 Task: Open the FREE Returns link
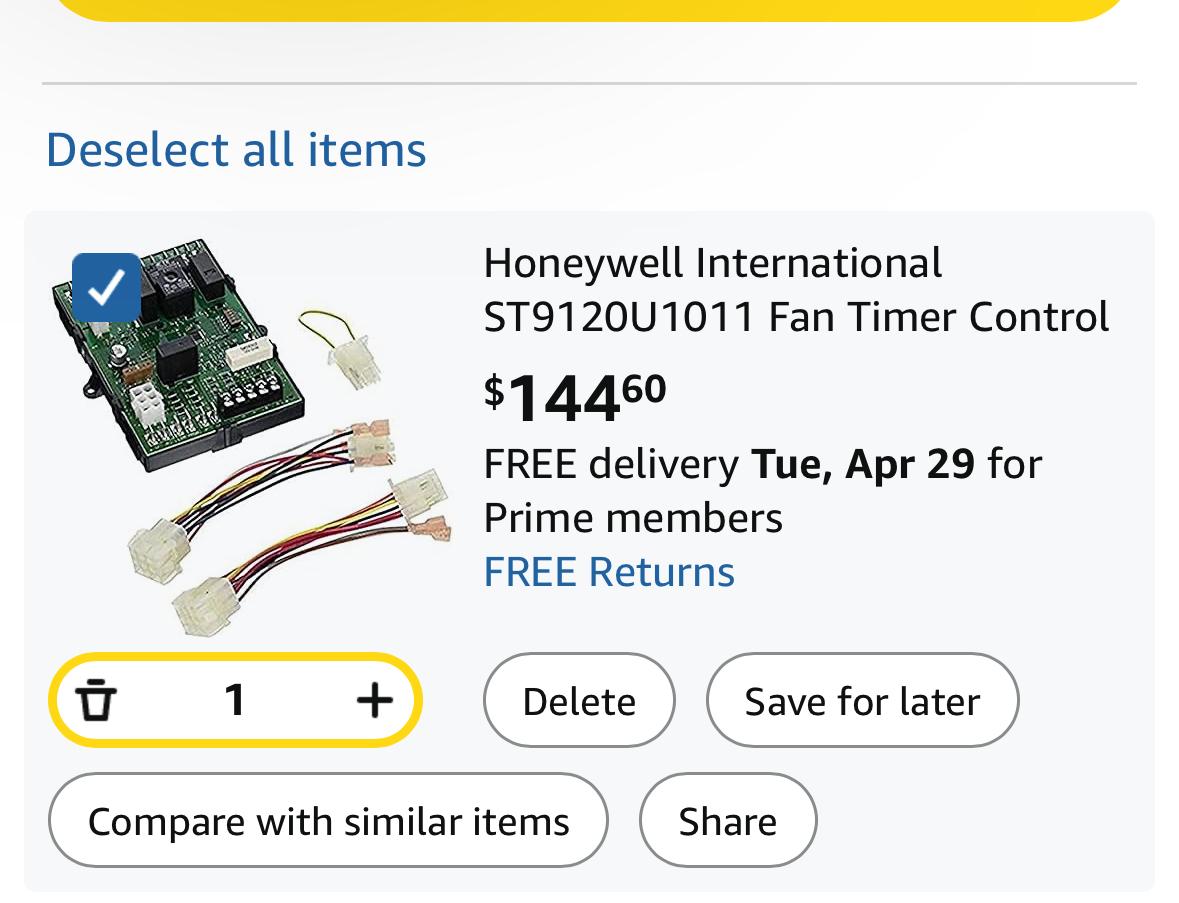(609, 572)
